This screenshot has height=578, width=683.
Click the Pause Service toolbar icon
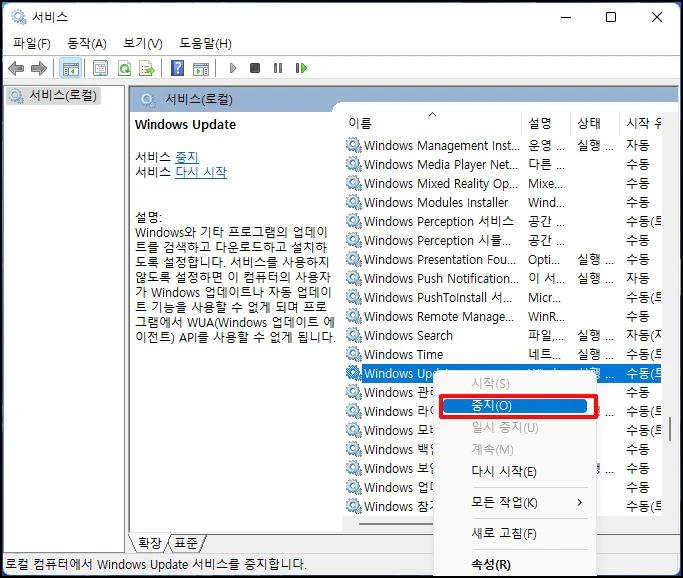277,68
